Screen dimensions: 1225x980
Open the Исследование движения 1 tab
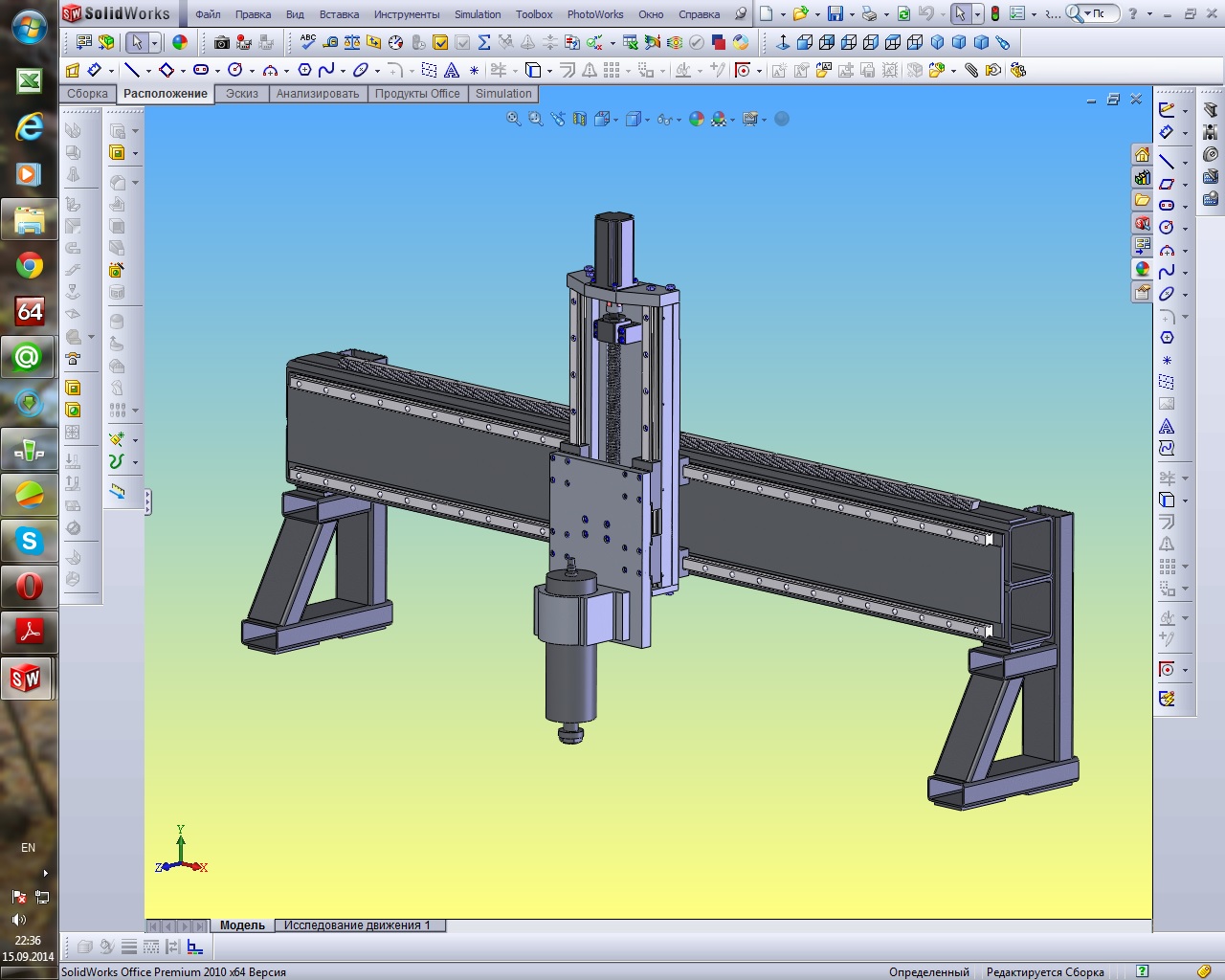point(357,925)
